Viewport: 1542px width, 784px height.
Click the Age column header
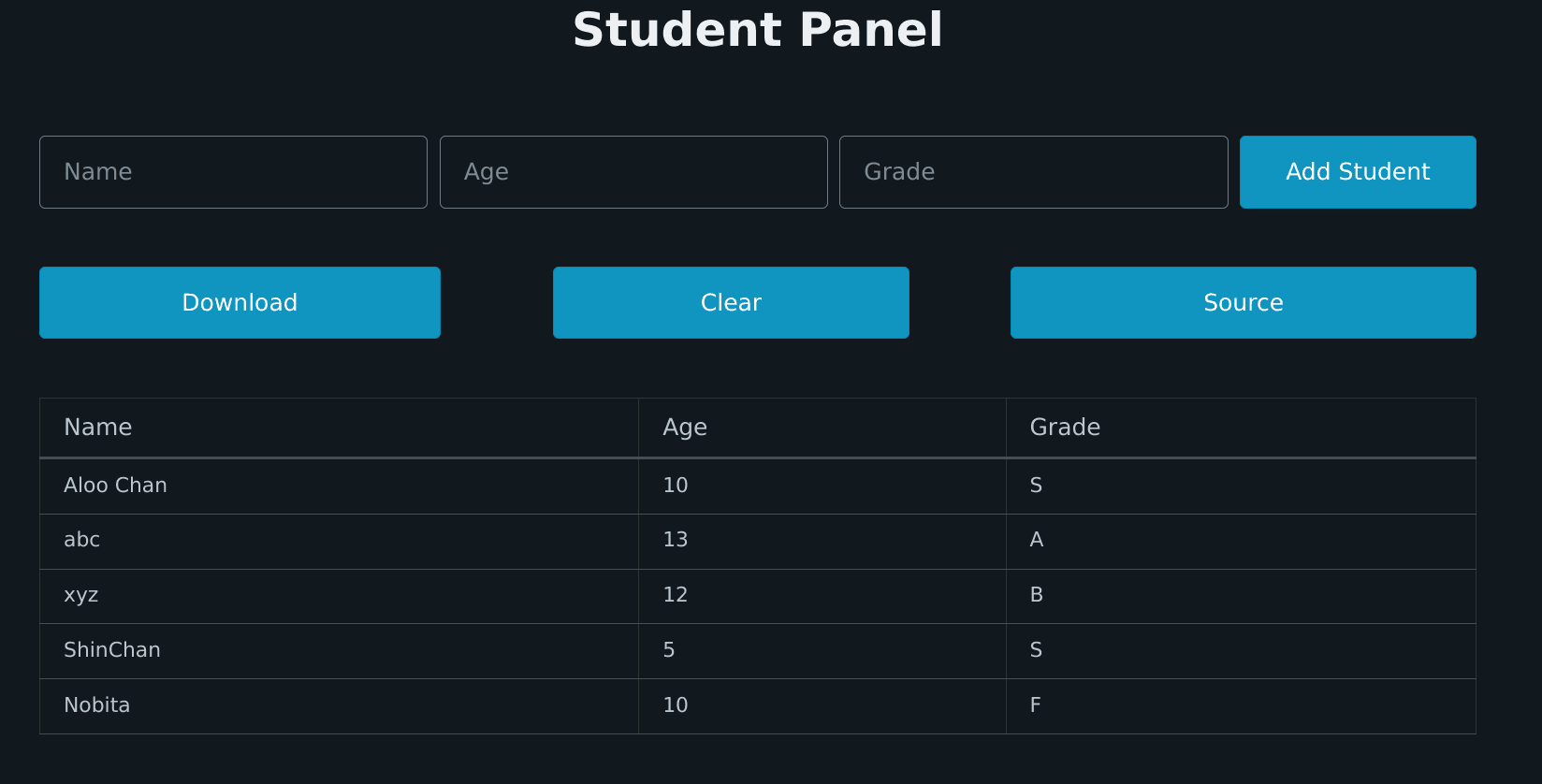point(685,428)
